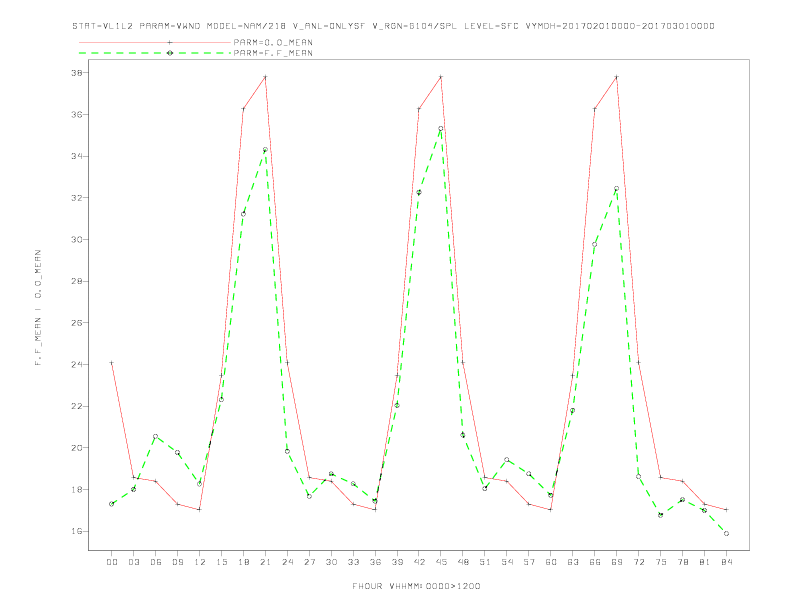Click x-axis forecast hour label 69

click(617, 562)
